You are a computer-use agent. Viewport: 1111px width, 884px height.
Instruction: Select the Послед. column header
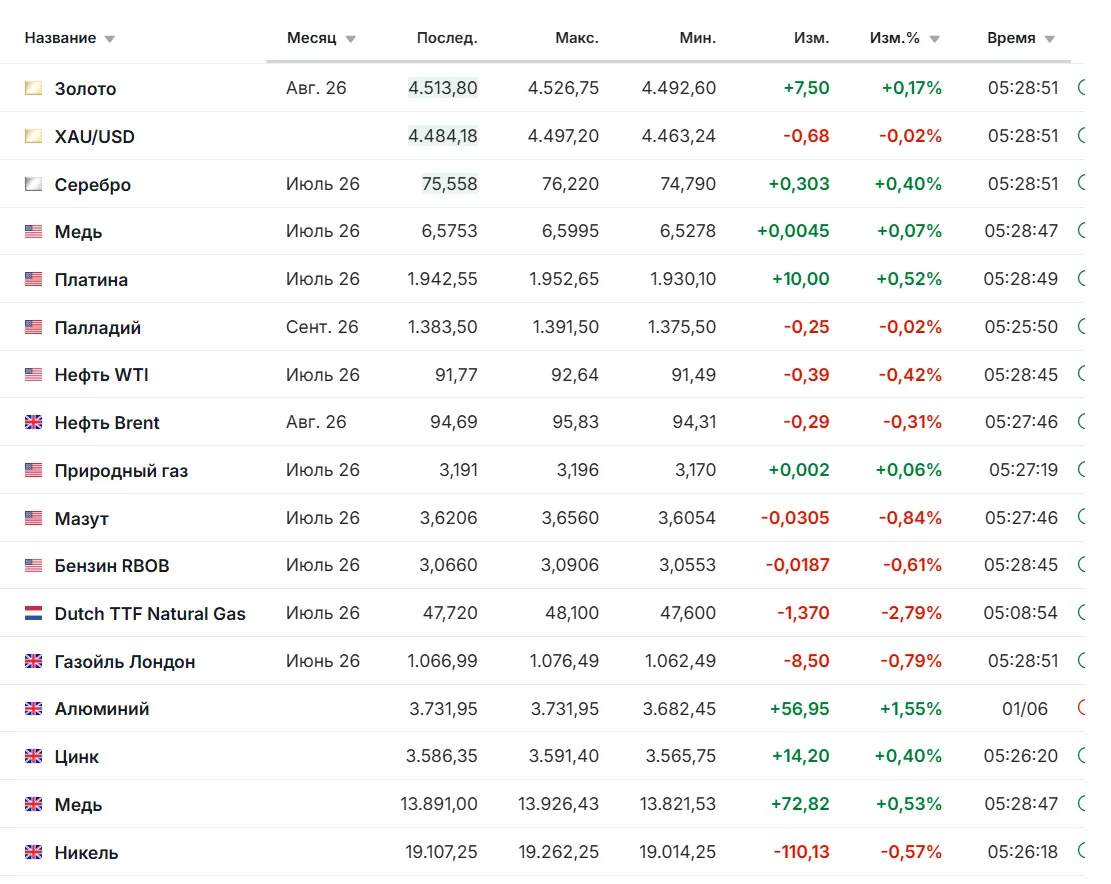coord(446,38)
